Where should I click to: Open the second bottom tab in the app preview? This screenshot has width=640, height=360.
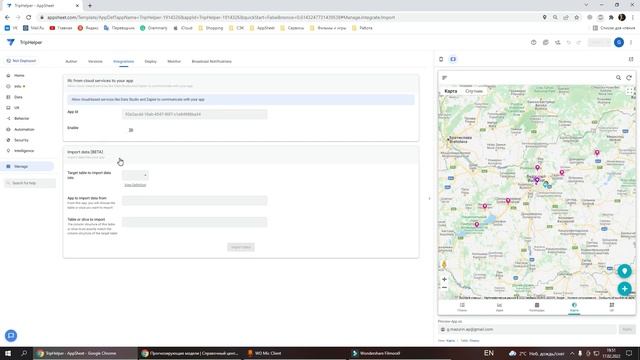click(499, 307)
